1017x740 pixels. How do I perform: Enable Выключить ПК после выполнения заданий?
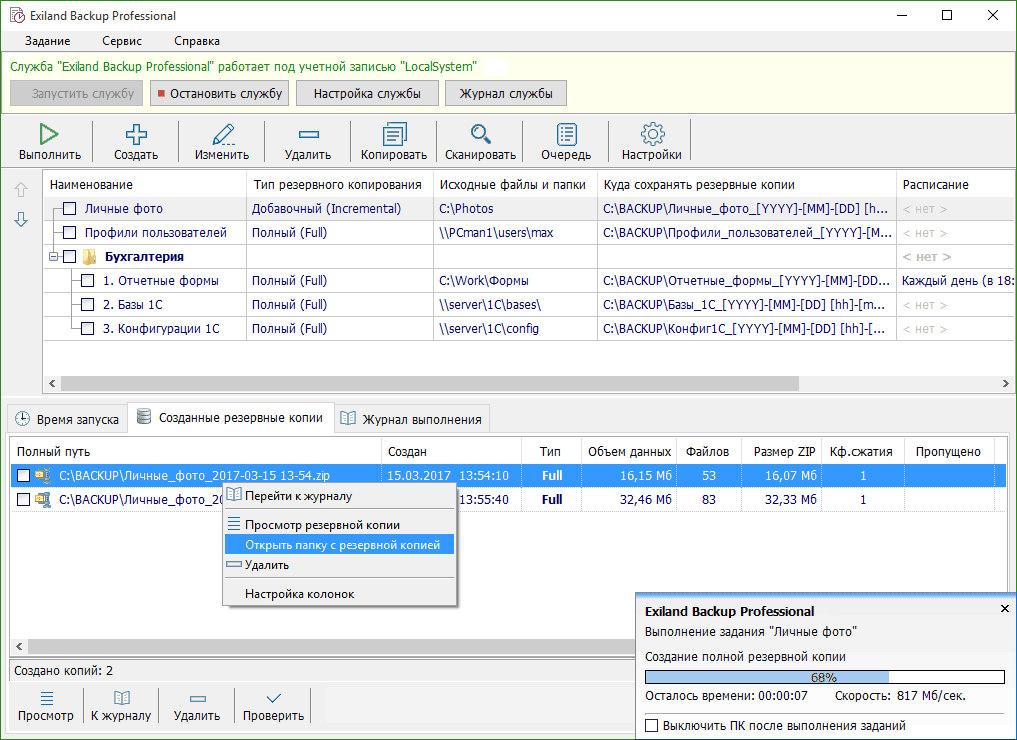(x=652, y=726)
